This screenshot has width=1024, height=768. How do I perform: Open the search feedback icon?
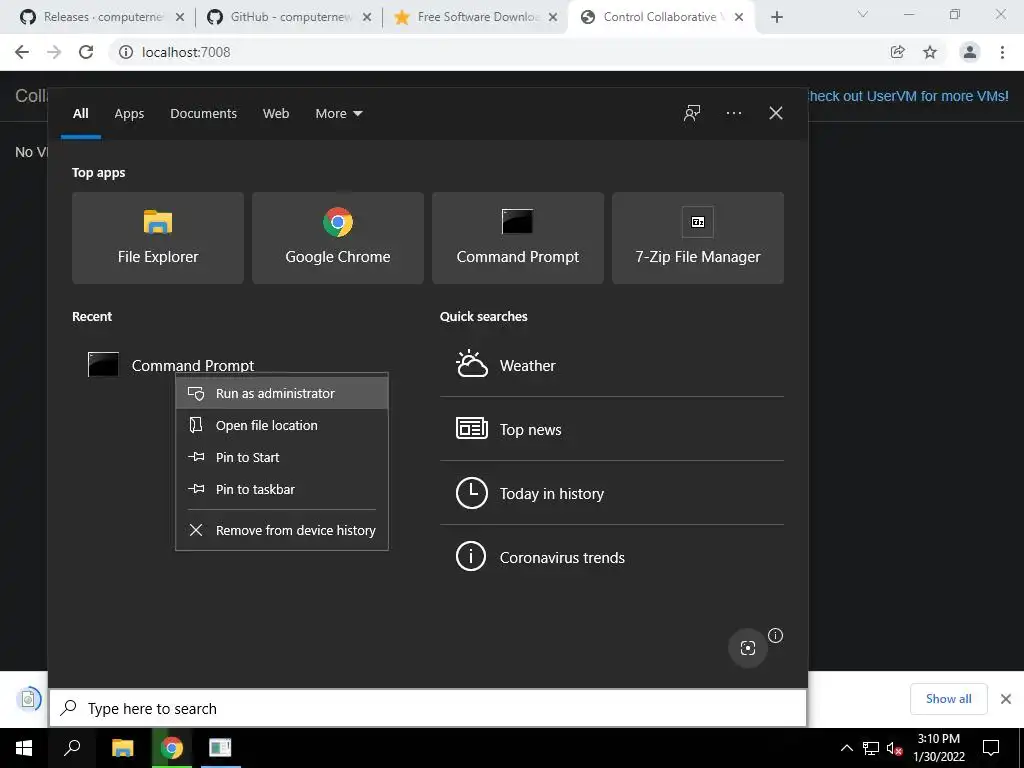[x=692, y=113]
